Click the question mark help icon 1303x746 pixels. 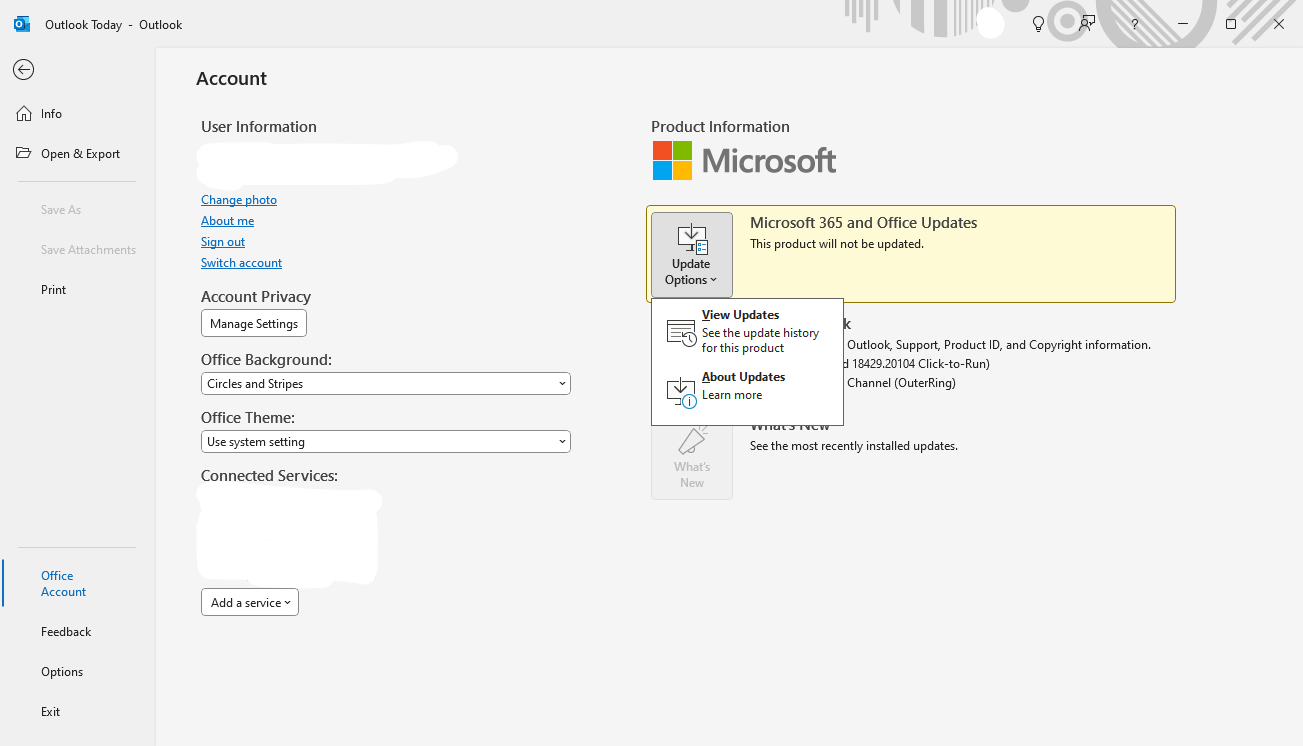point(1135,24)
